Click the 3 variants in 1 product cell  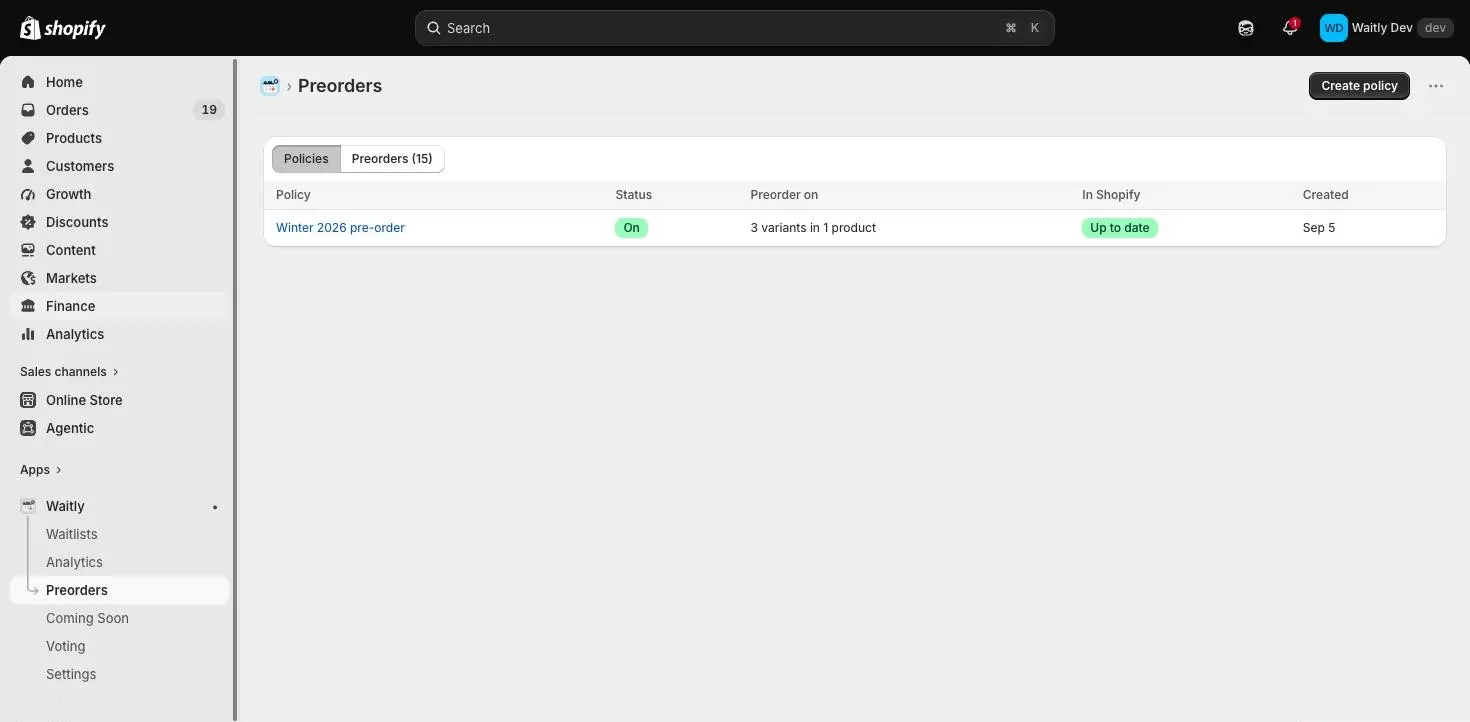(813, 228)
